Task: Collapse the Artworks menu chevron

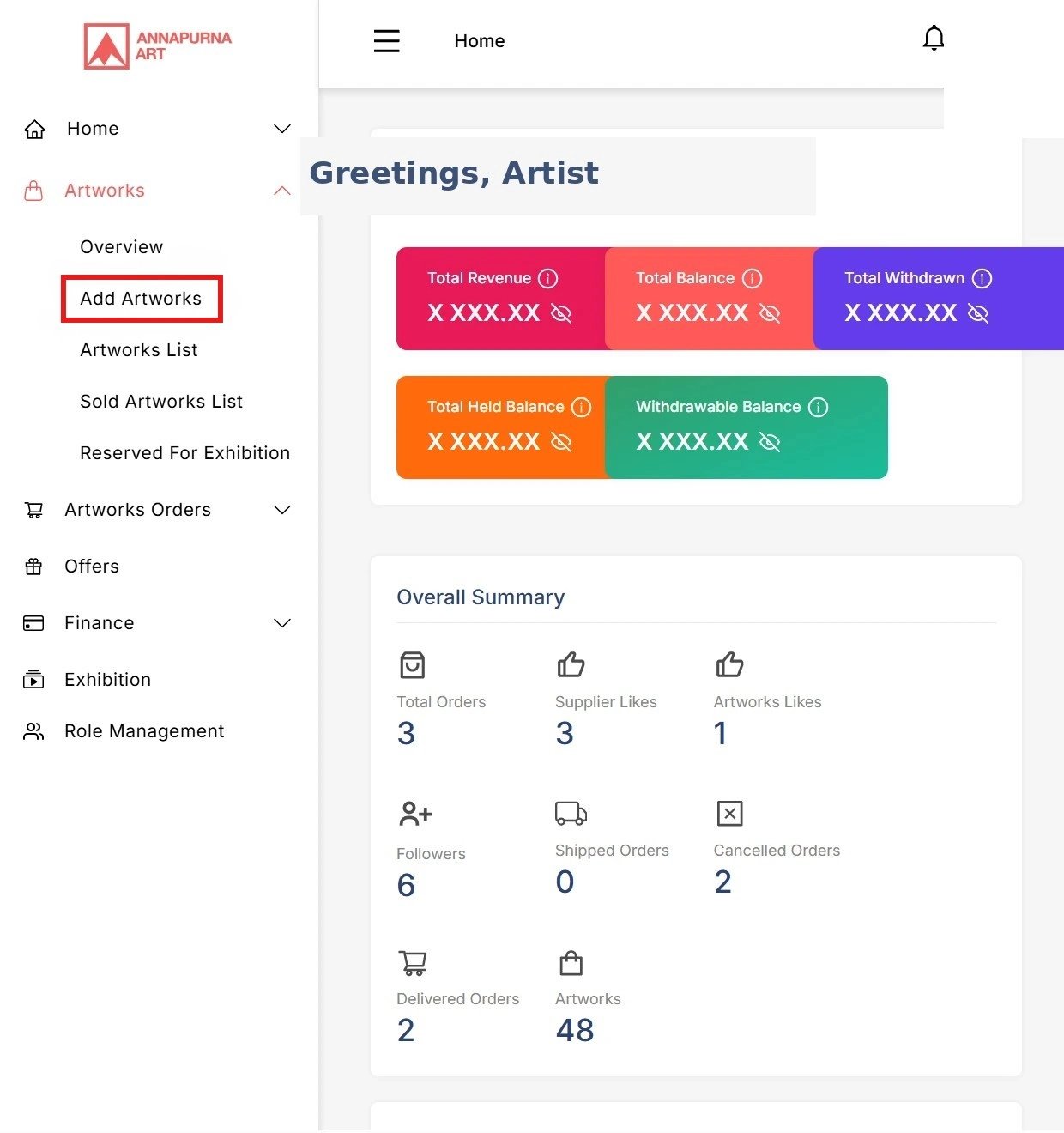Action: (281, 191)
